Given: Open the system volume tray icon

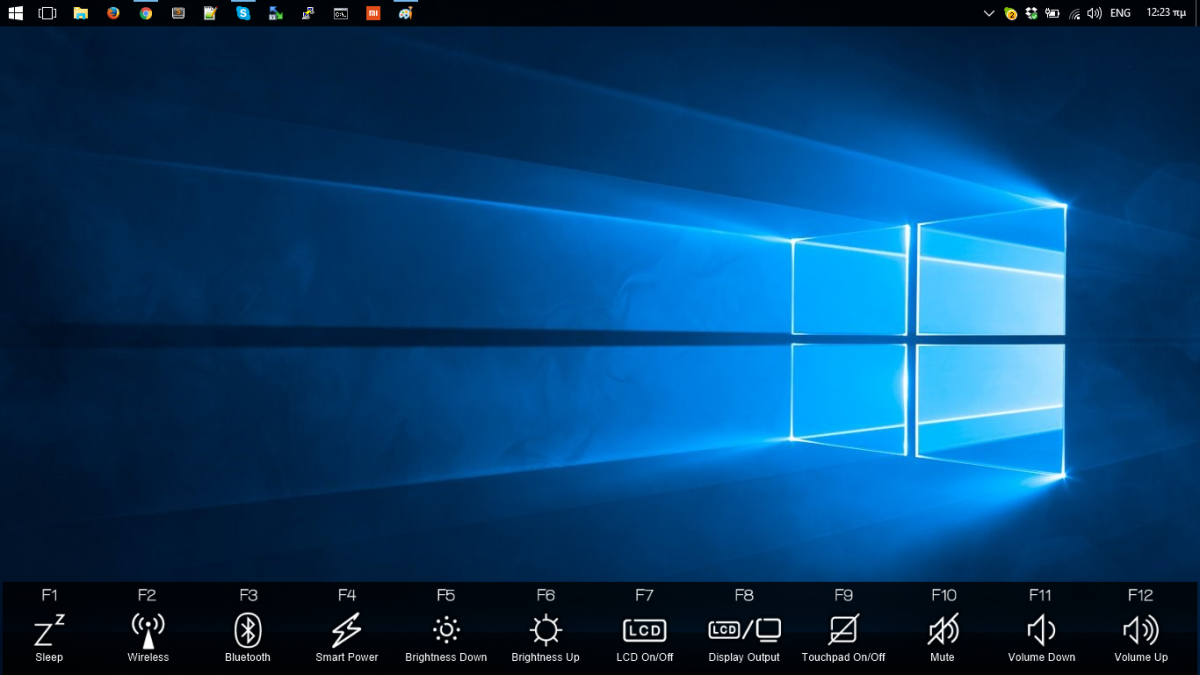Looking at the screenshot, I should [x=1094, y=13].
